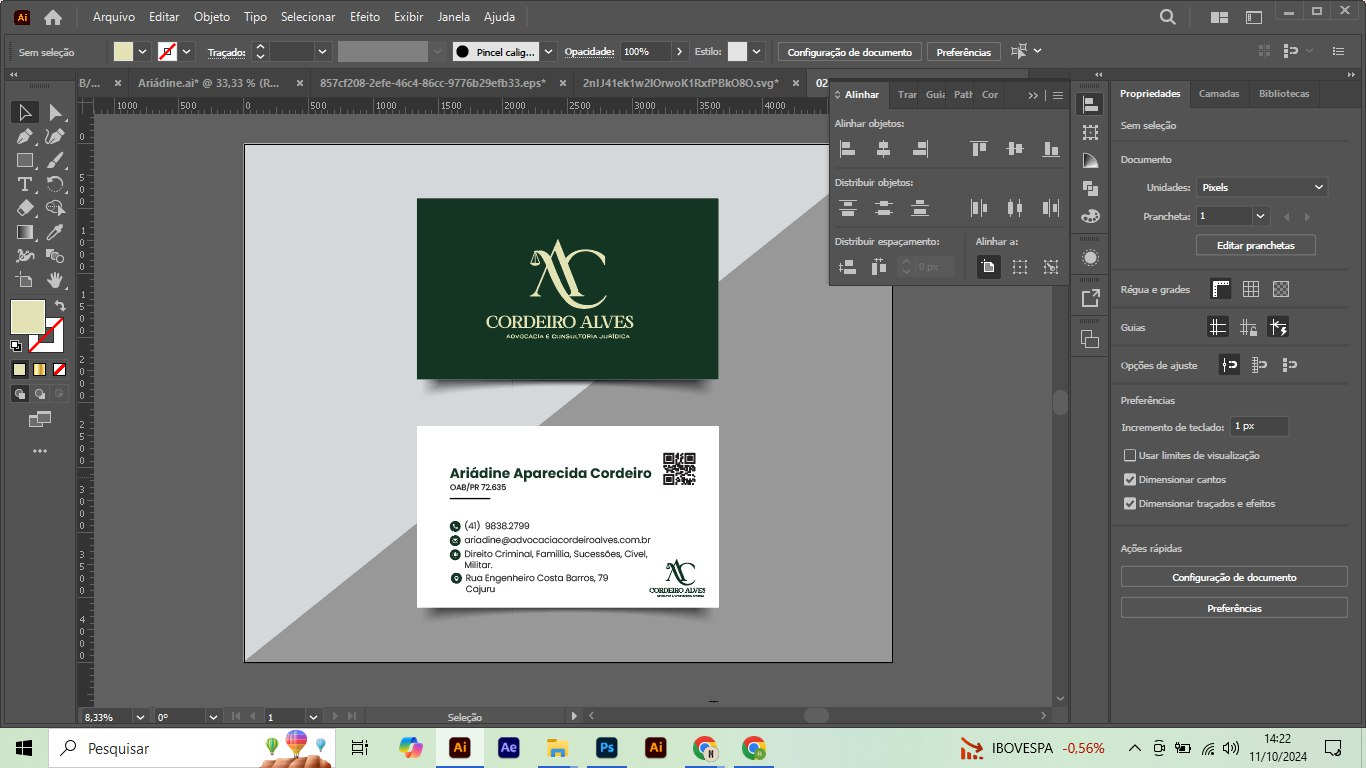Click the fill swatch in control bar
This screenshot has height=768, width=1366.
point(123,51)
